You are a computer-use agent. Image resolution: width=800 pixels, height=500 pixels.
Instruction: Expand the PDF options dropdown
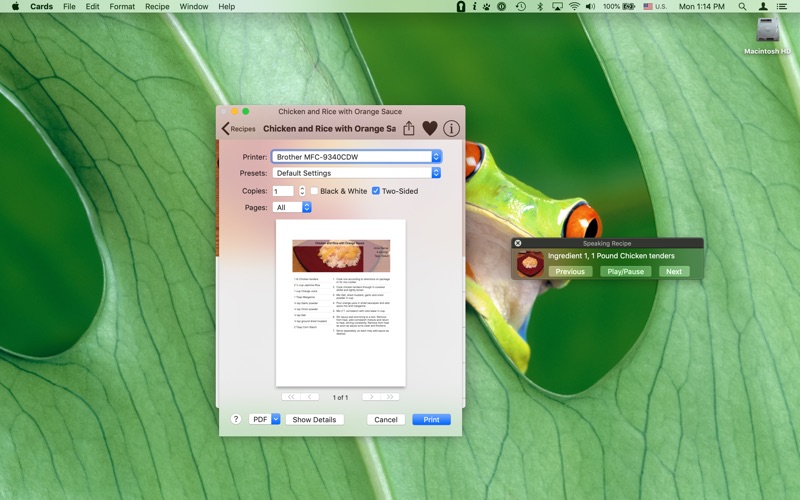264,419
